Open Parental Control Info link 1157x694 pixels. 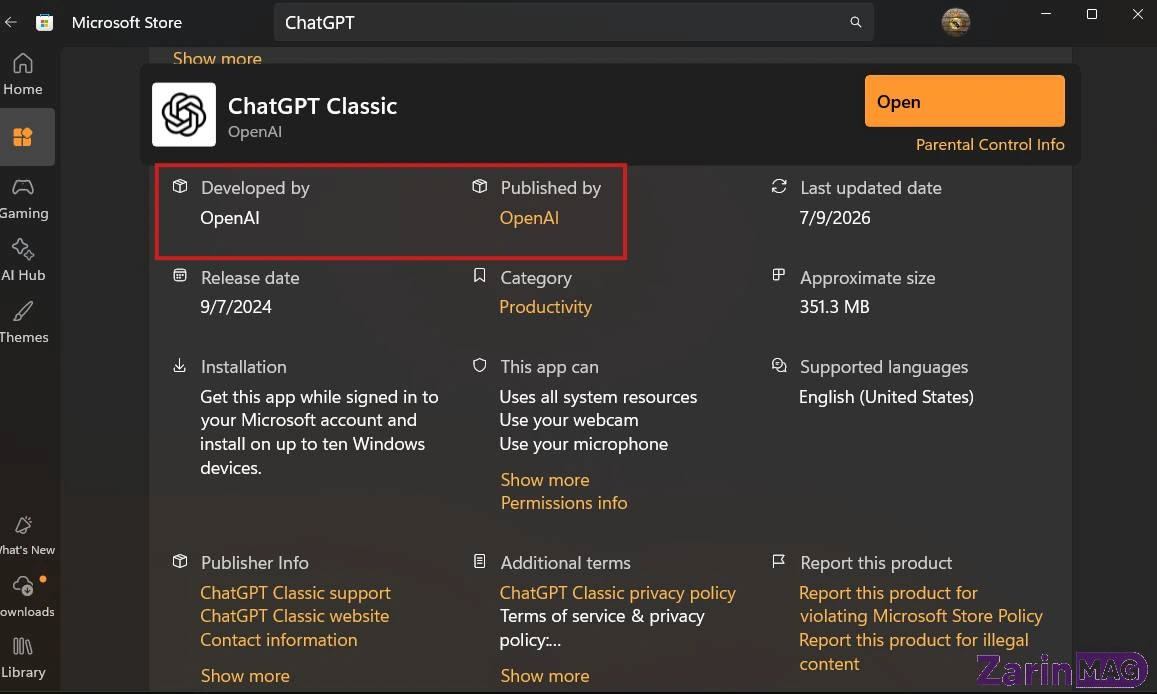click(990, 145)
